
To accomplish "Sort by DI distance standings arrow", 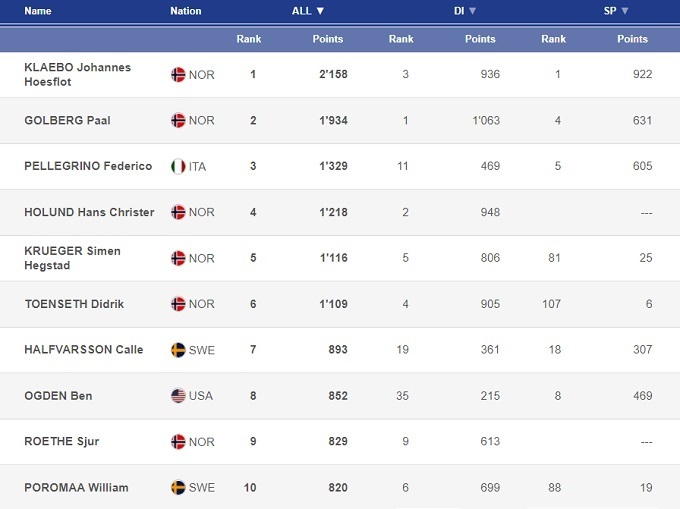I will point(472,11).
